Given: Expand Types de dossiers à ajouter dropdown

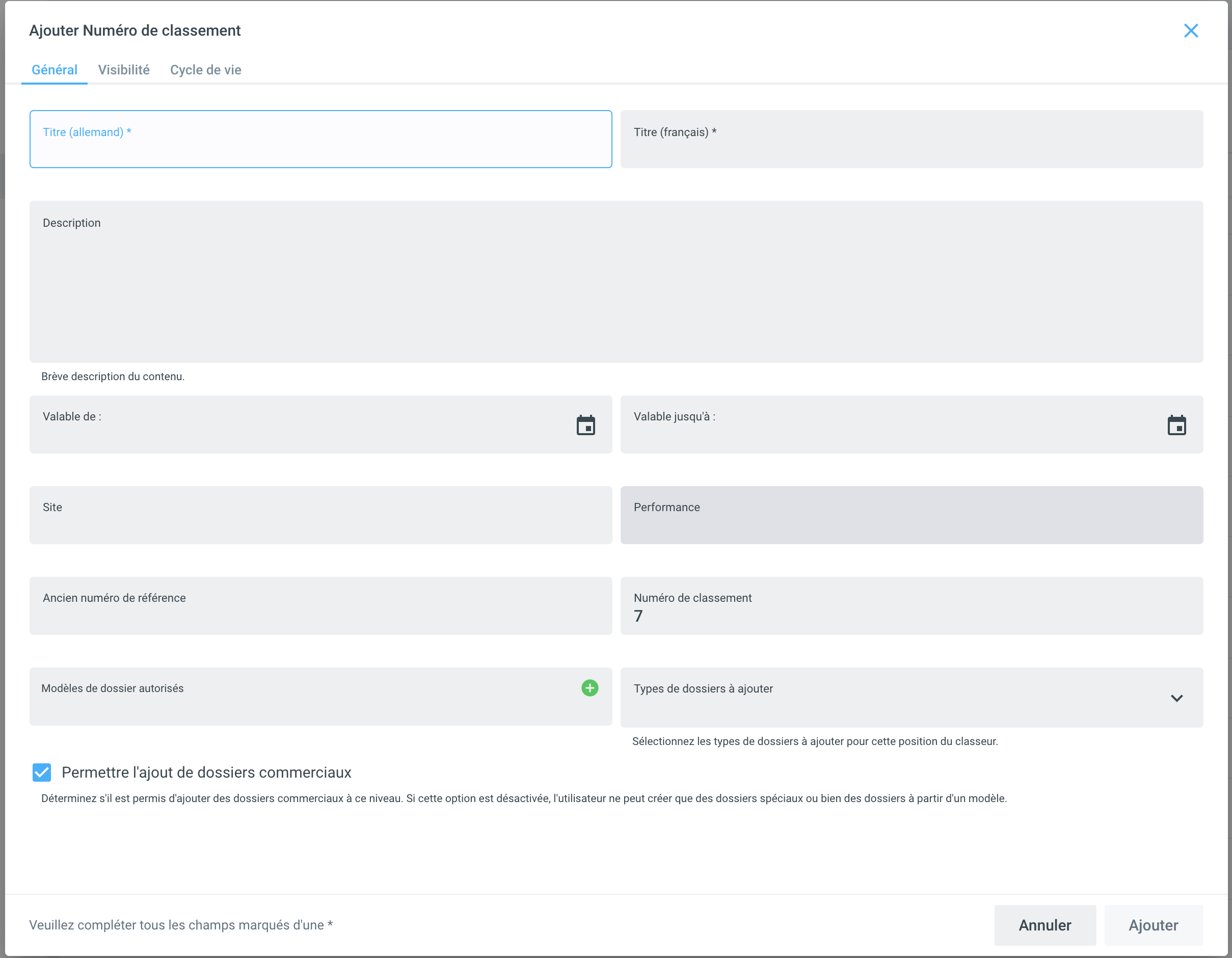Looking at the screenshot, I should point(1176,698).
